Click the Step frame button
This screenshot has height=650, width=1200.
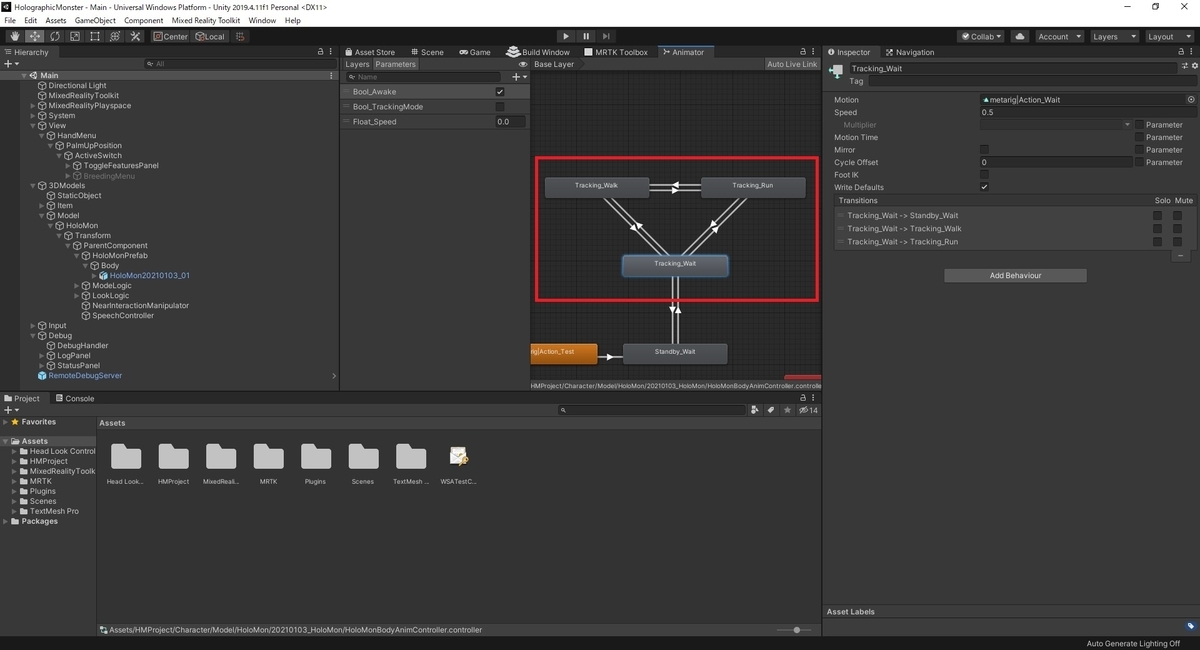[606, 36]
